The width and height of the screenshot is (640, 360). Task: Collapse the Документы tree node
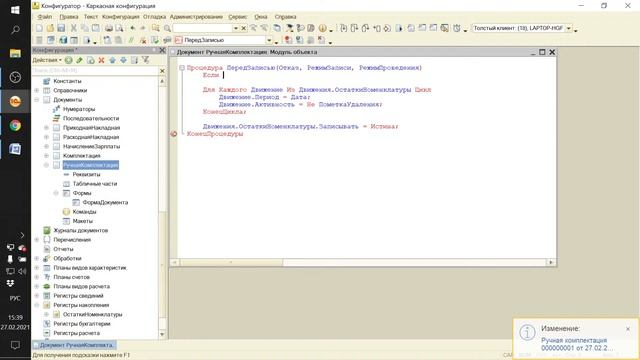[x=37, y=100]
